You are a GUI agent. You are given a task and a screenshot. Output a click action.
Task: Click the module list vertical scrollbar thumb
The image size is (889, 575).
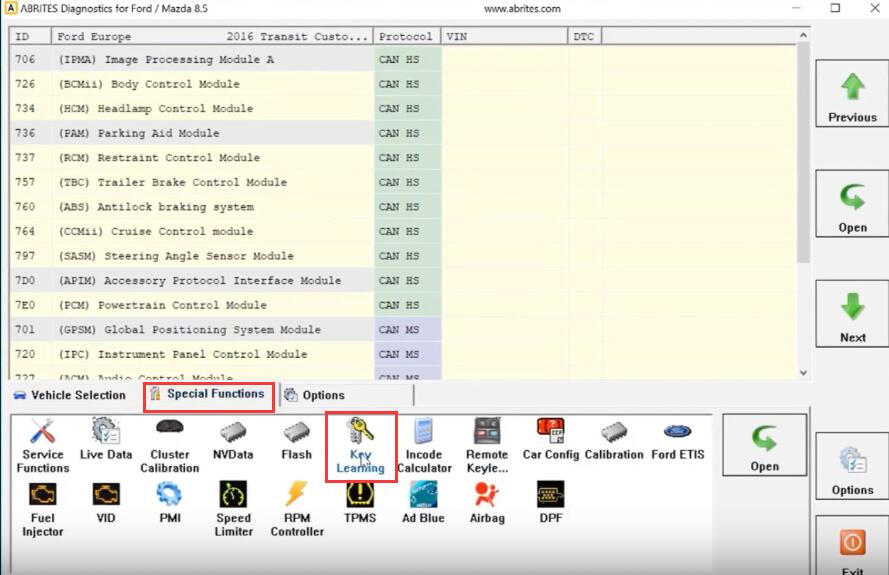click(x=803, y=153)
